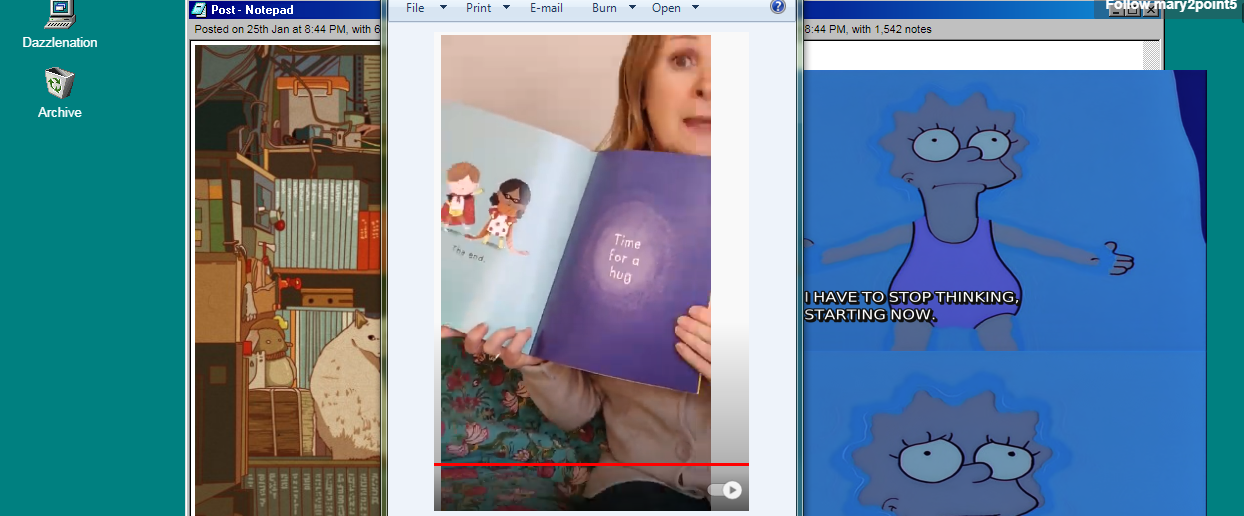Screen dimensions: 1244x516
Task: Click the blue help question mark icon
Action: click(778, 7)
